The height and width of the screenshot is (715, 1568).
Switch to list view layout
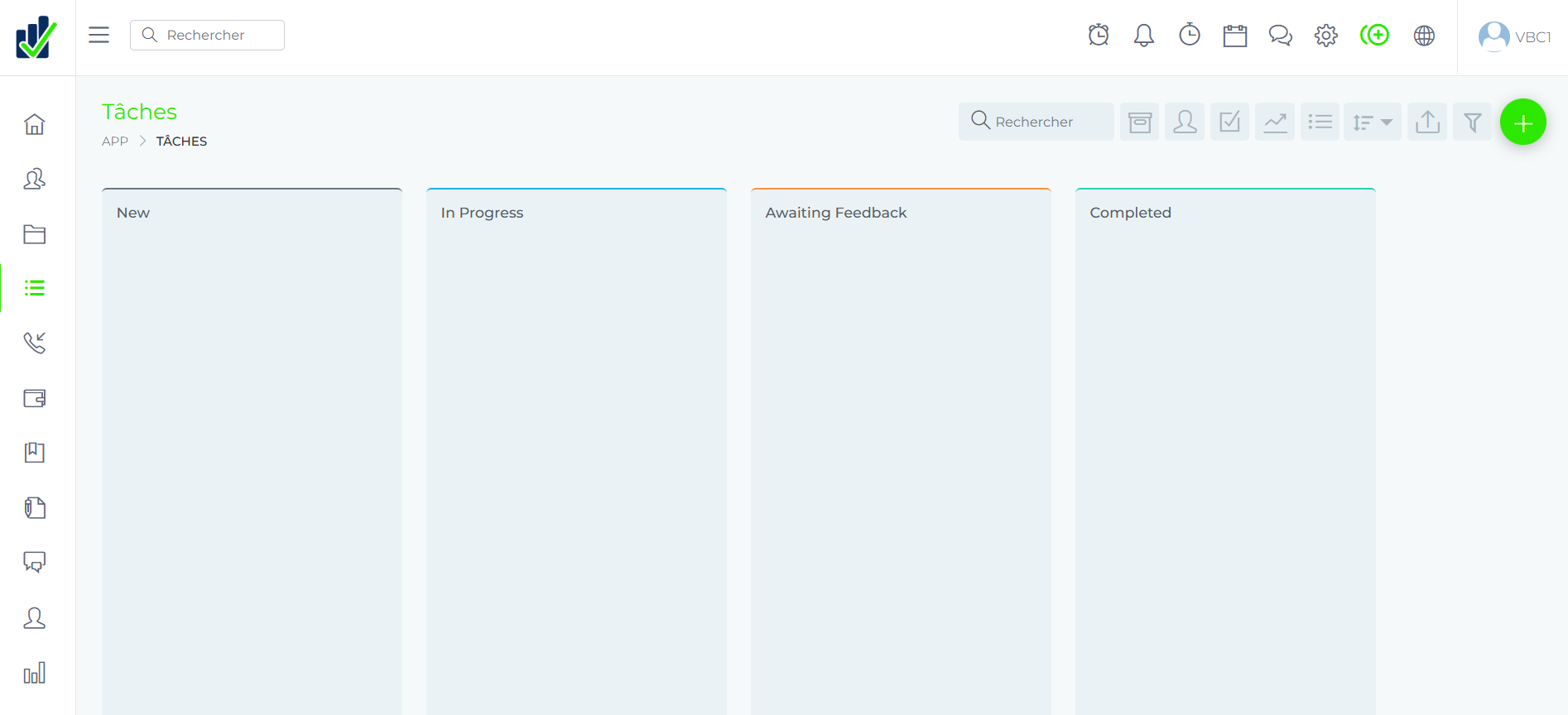point(1320,122)
